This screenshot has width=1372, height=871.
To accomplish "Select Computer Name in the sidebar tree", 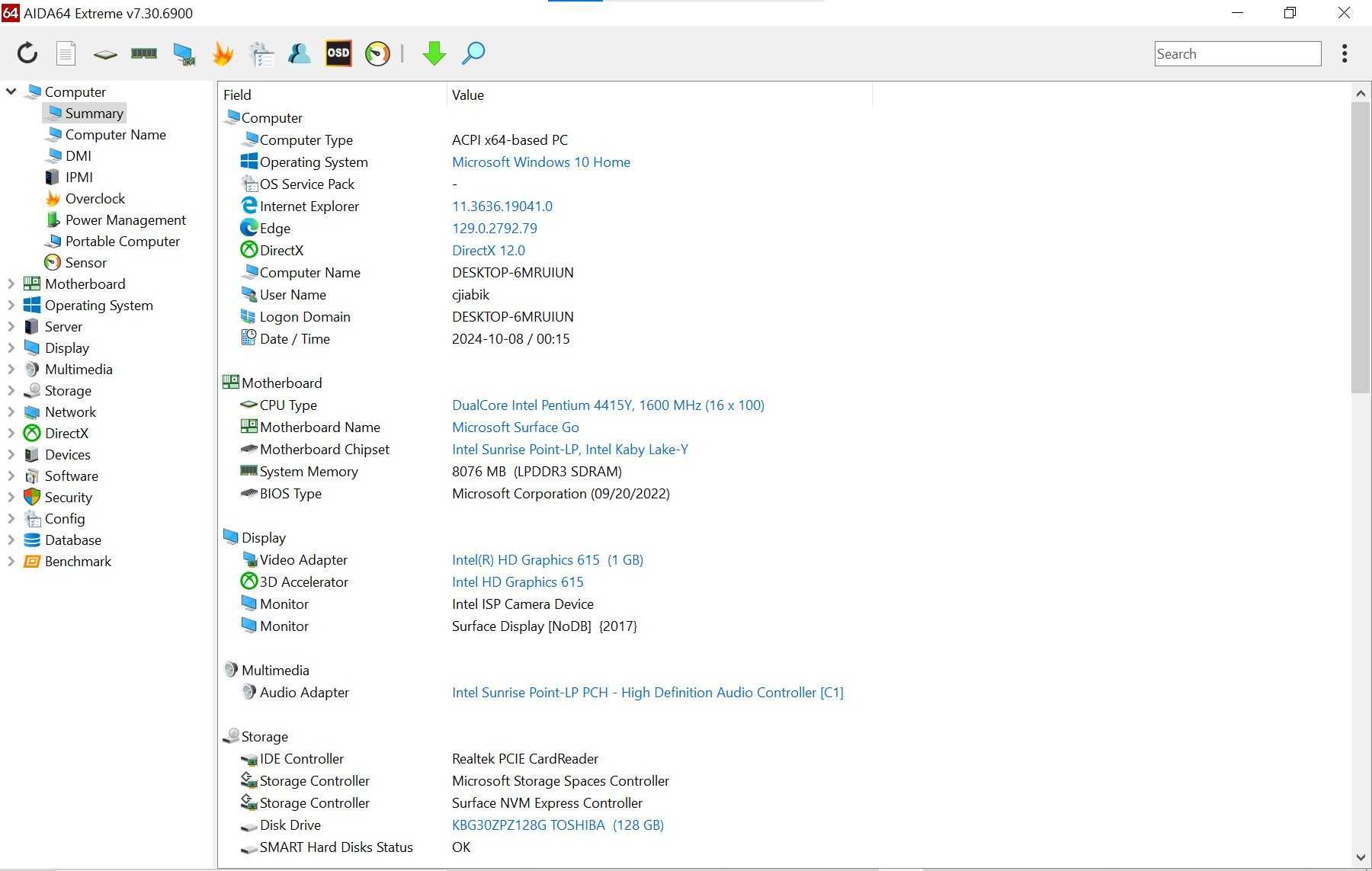I will pyautogui.click(x=115, y=134).
